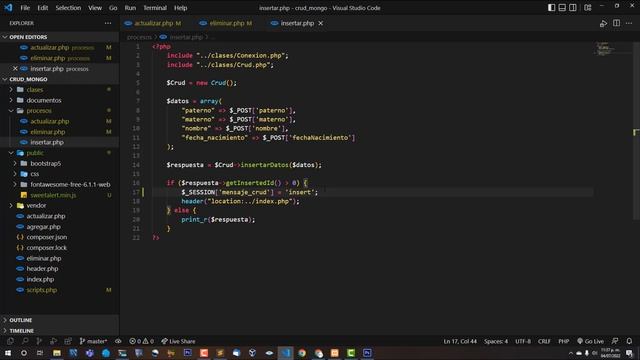
Task: Start Live Share session
Action: point(178,341)
